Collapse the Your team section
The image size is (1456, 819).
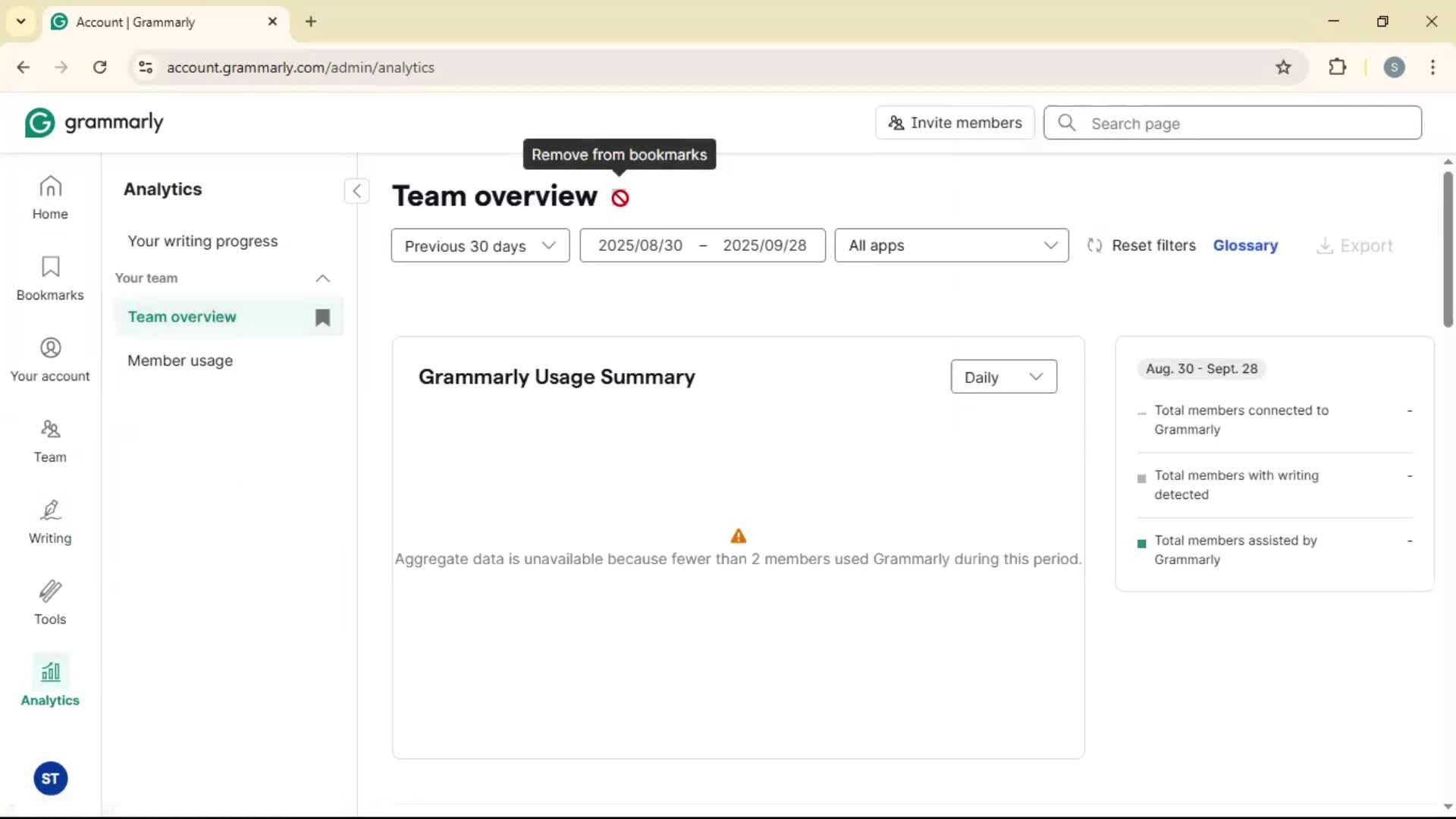pyautogui.click(x=322, y=278)
